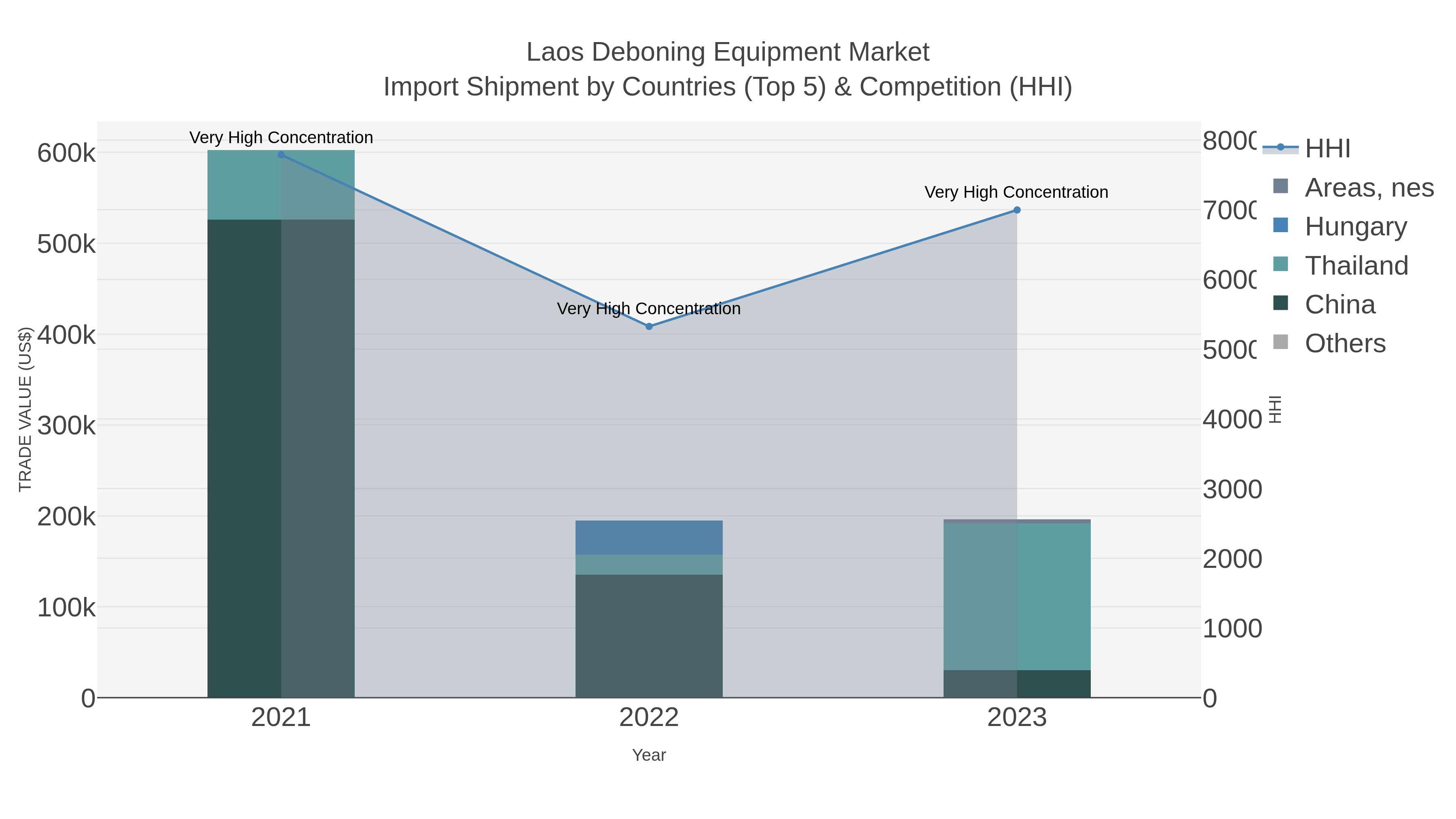Click the Hungary blue color swatch
Image resolution: width=1456 pixels, height=819 pixels.
[x=1281, y=225]
